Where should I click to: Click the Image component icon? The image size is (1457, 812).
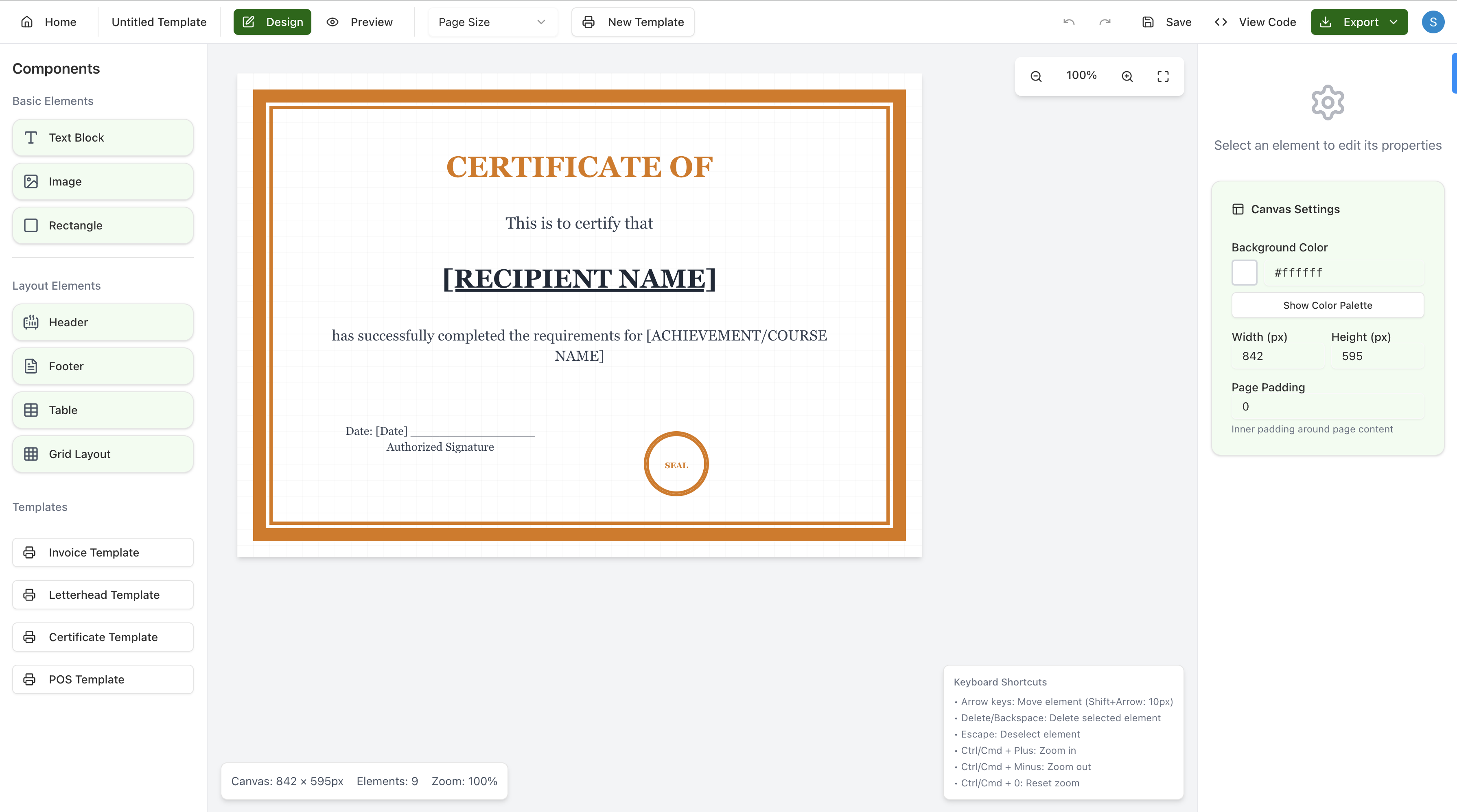pos(31,181)
